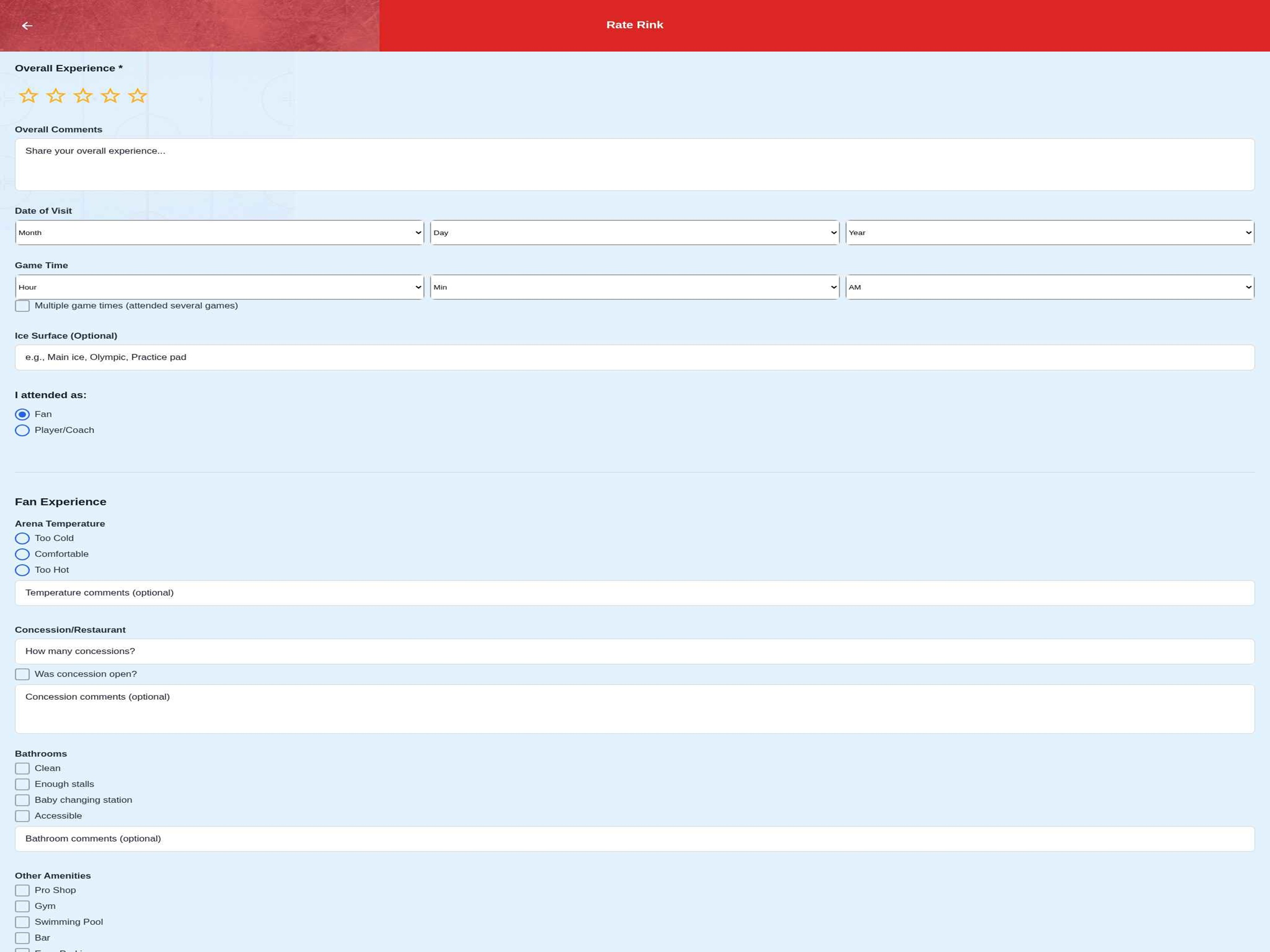Open the Day dropdown
The height and width of the screenshot is (952, 1270).
[635, 232]
